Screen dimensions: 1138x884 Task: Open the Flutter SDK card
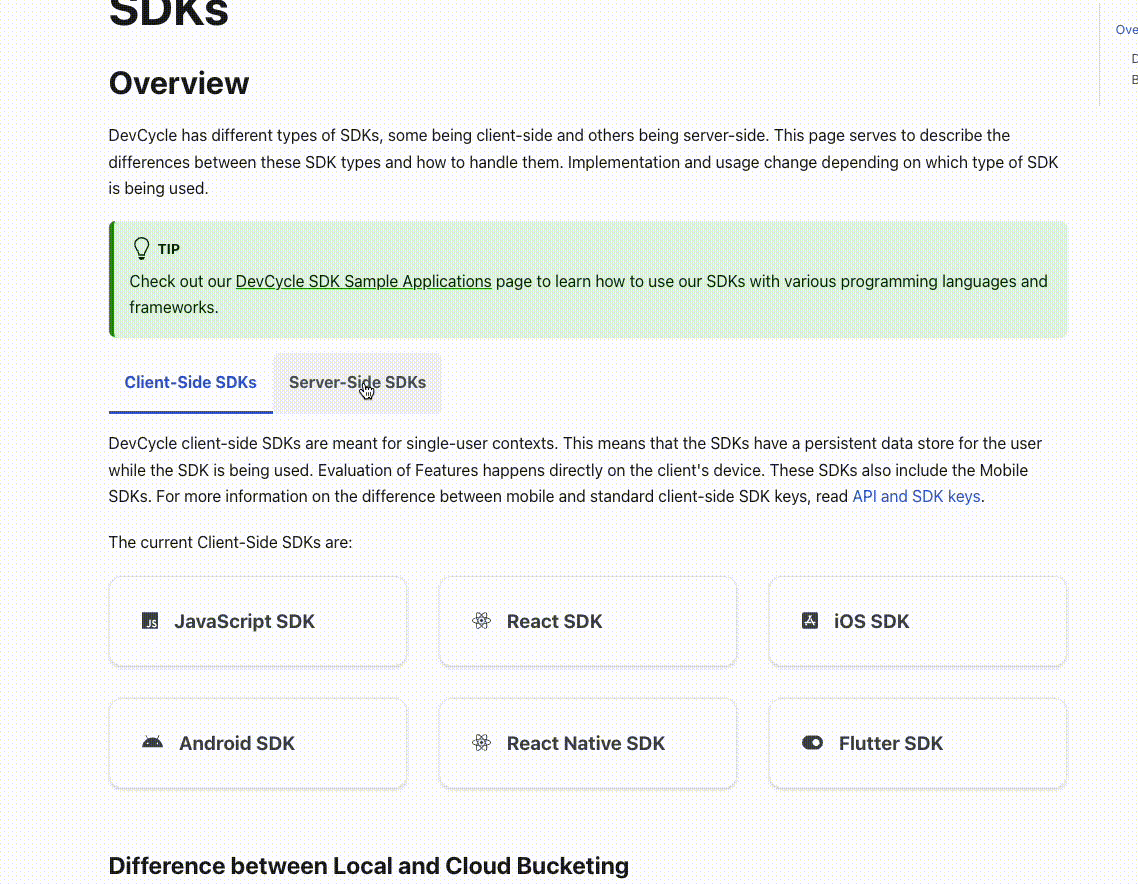coord(917,743)
